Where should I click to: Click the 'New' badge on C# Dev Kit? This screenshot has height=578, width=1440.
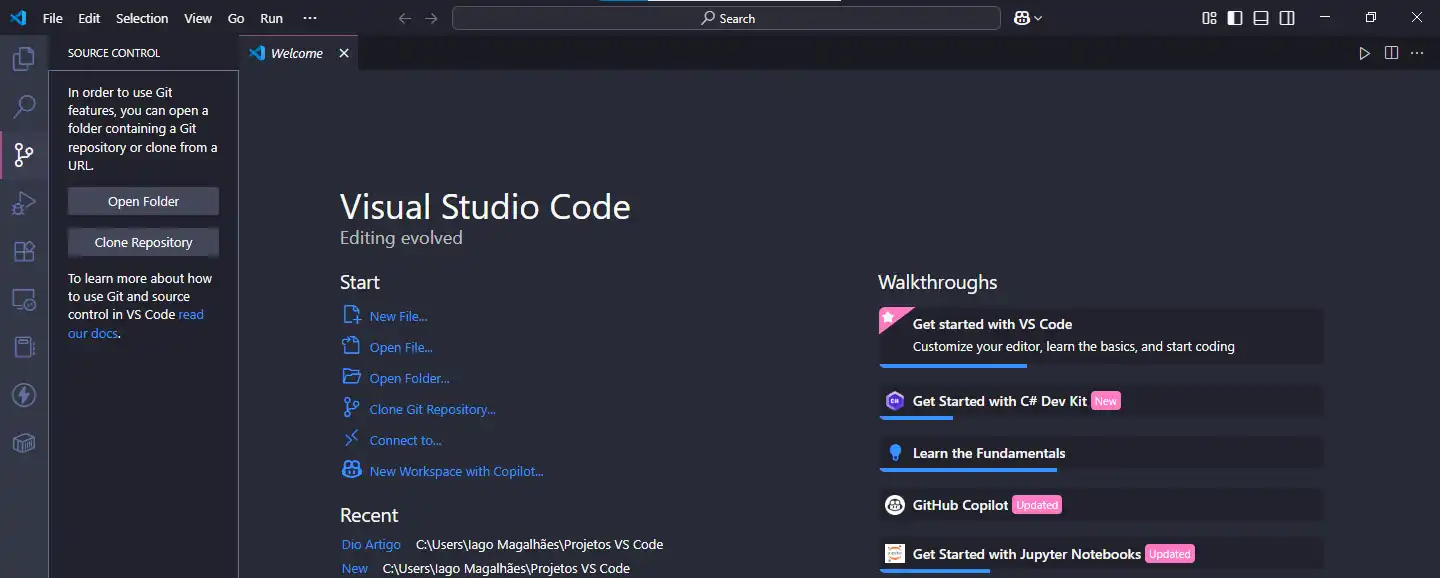[x=1105, y=401]
